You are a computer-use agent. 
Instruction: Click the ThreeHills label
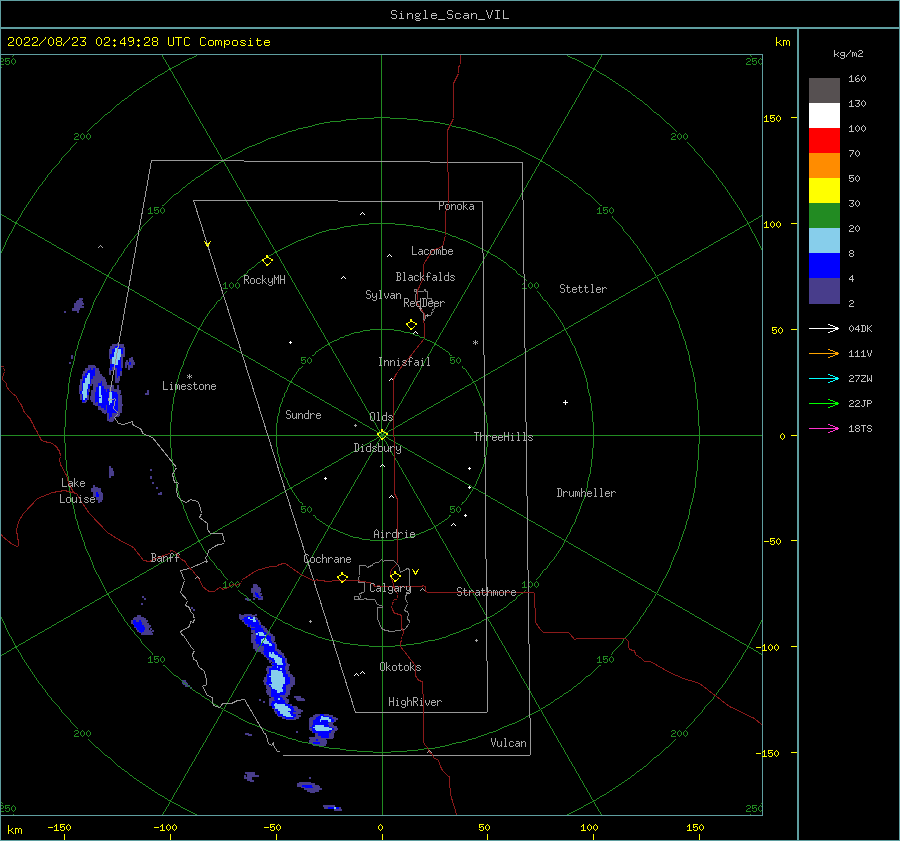point(503,437)
